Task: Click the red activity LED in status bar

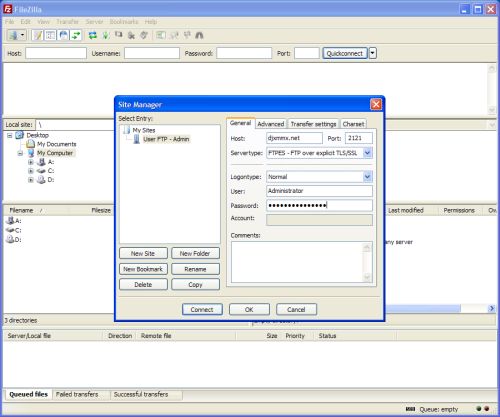Action: (x=487, y=408)
